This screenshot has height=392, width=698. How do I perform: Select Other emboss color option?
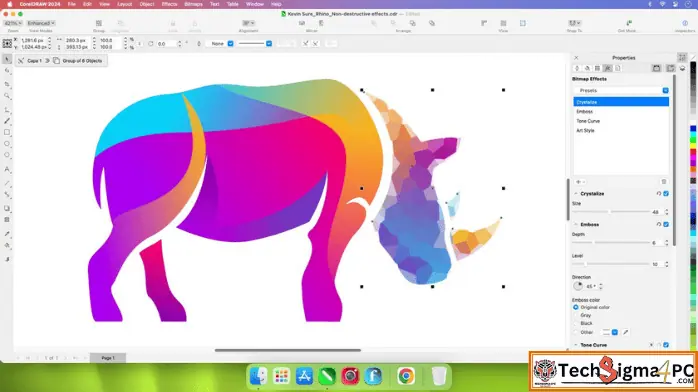point(576,332)
